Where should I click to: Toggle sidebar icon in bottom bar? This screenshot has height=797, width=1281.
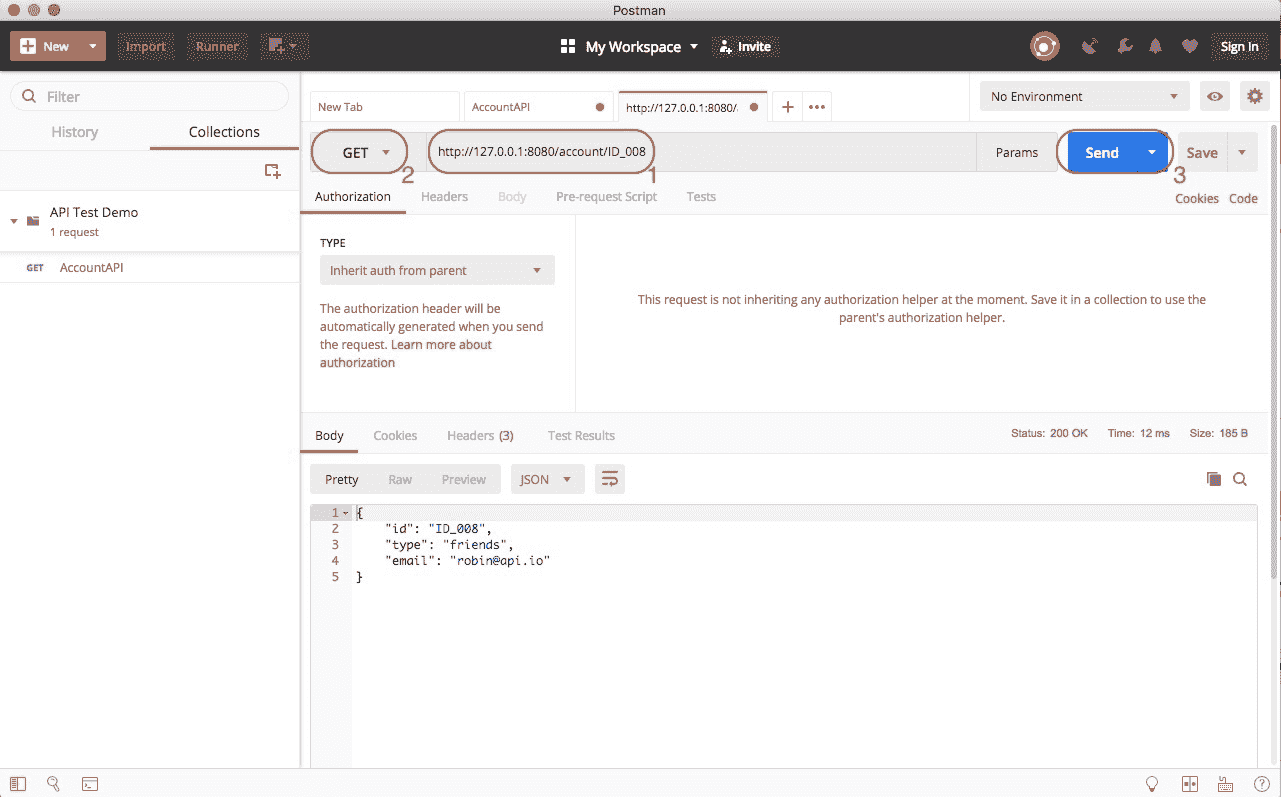pyautogui.click(x=18, y=784)
